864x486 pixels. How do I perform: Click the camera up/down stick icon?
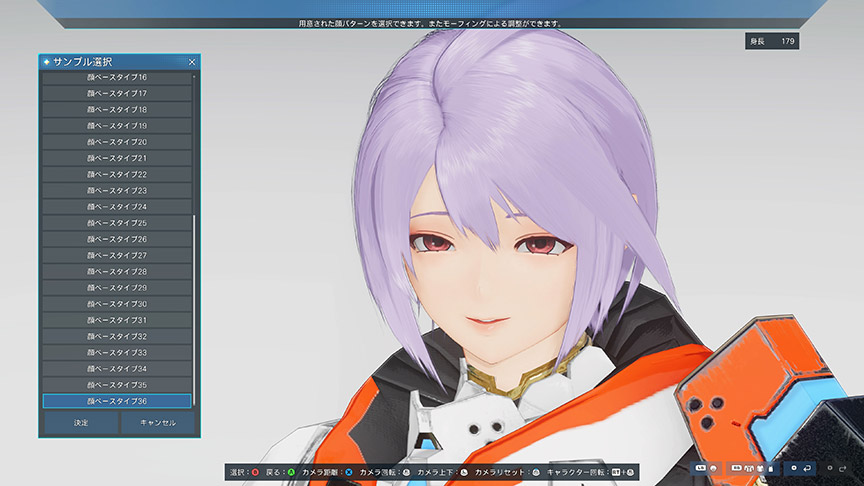[464, 471]
